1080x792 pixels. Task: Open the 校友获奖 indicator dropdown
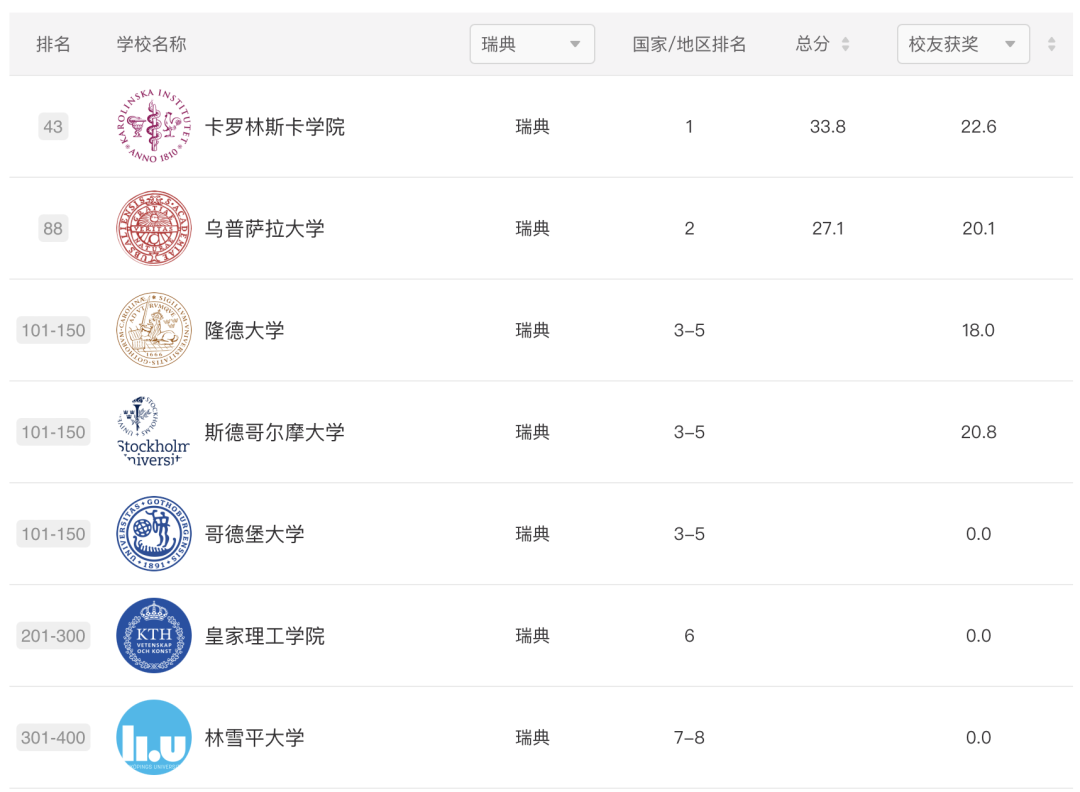point(963,44)
